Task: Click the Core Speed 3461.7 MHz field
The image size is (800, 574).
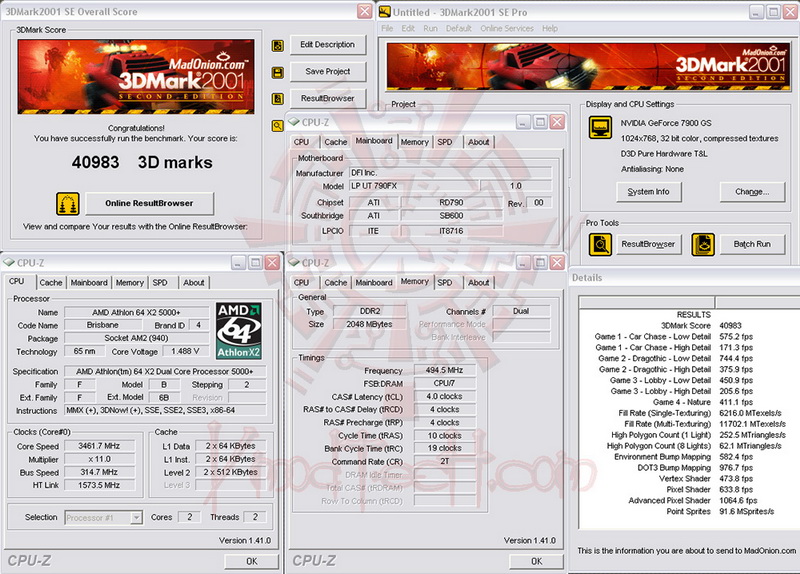Action: 99,446
